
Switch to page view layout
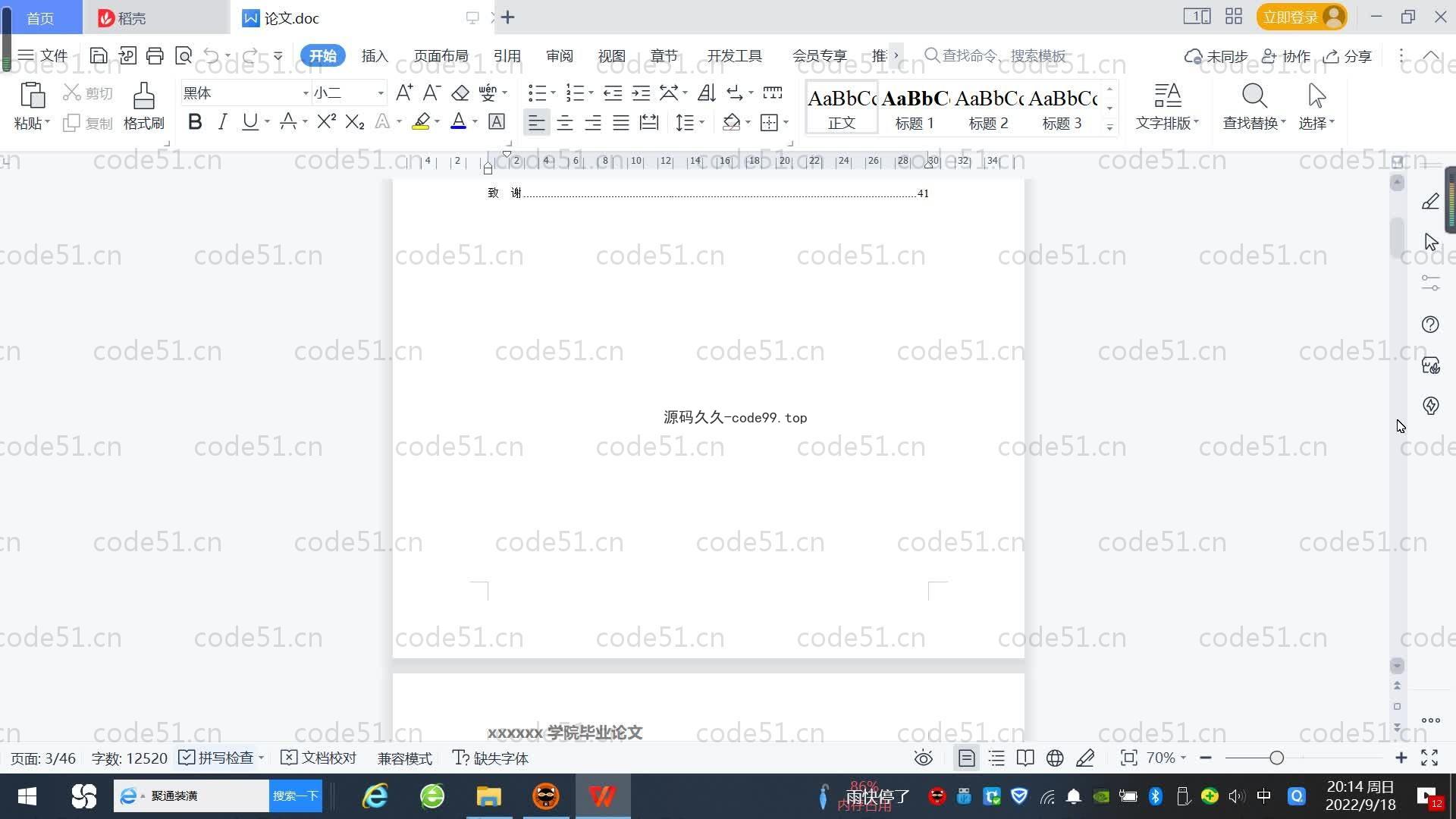966,758
